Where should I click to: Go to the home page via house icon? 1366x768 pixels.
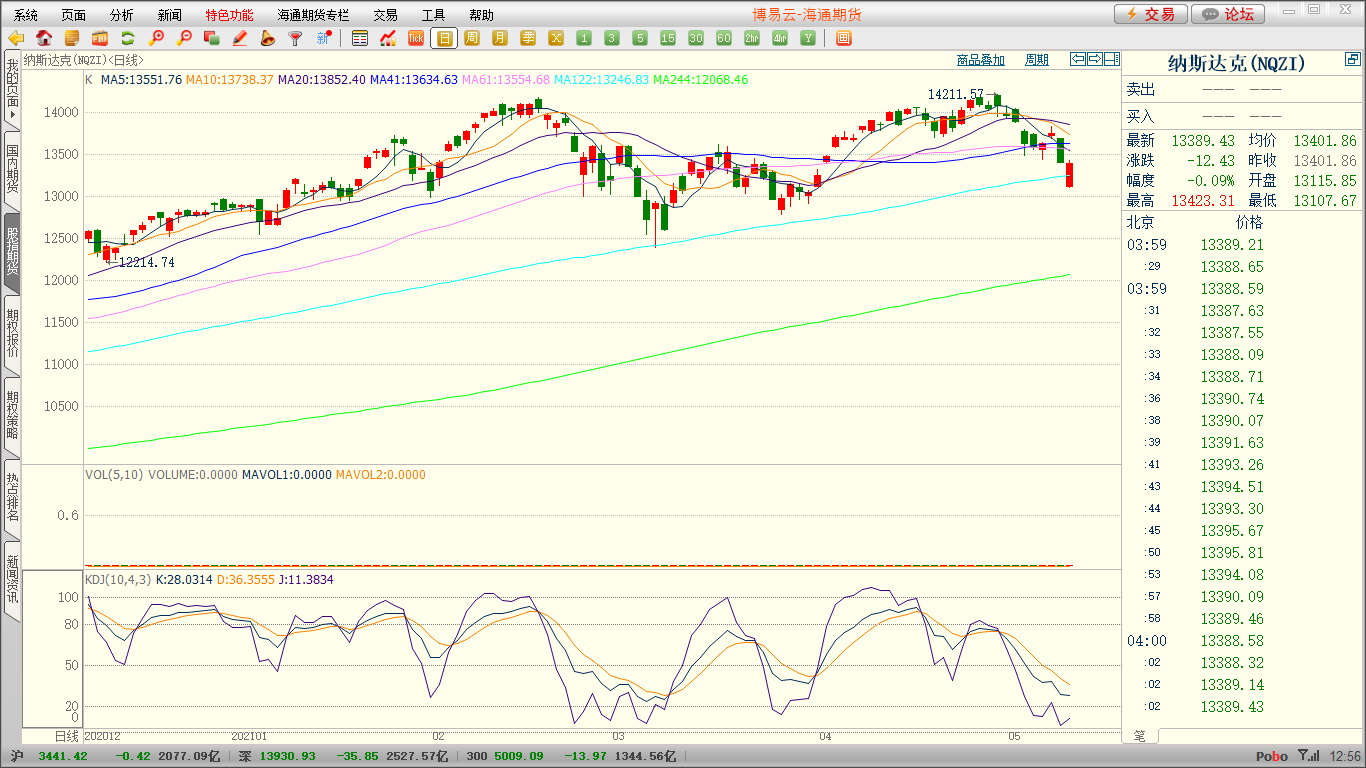pyautogui.click(x=44, y=38)
